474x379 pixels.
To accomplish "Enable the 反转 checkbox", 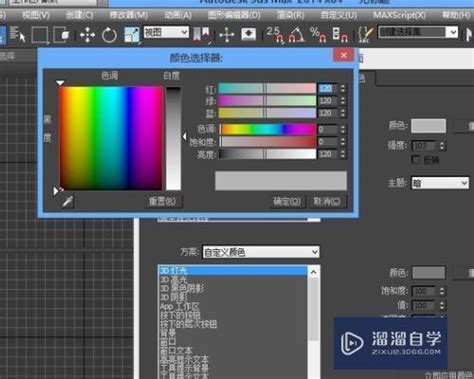I will [x=416, y=160].
